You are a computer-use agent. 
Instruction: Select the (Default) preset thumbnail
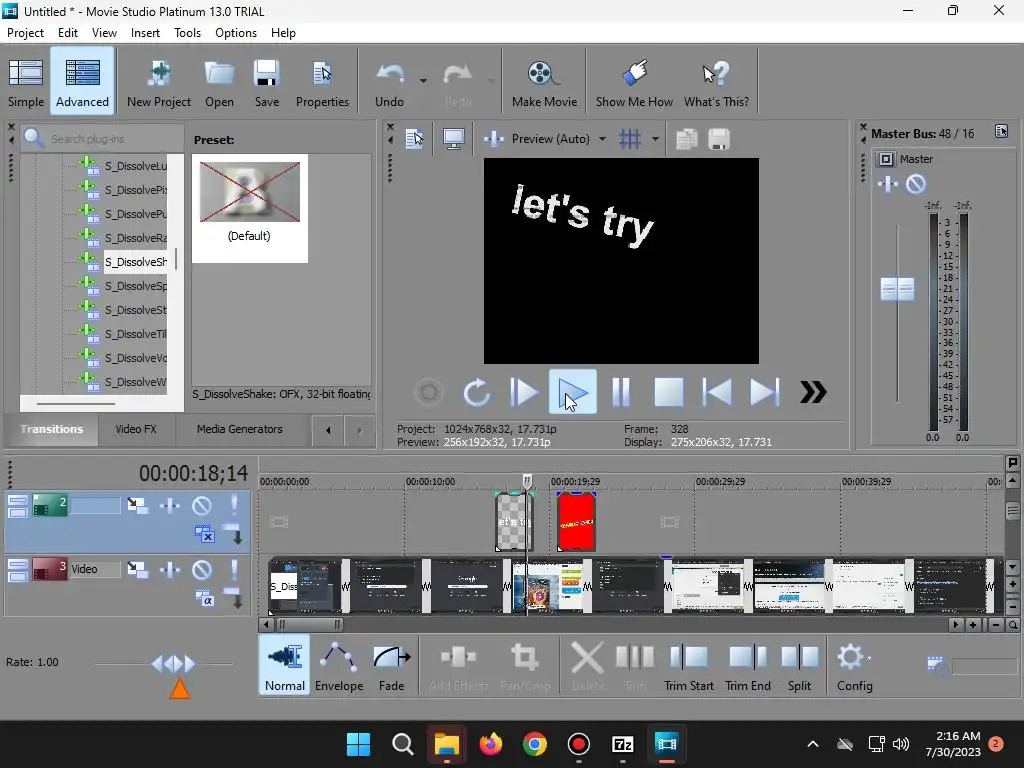point(249,208)
